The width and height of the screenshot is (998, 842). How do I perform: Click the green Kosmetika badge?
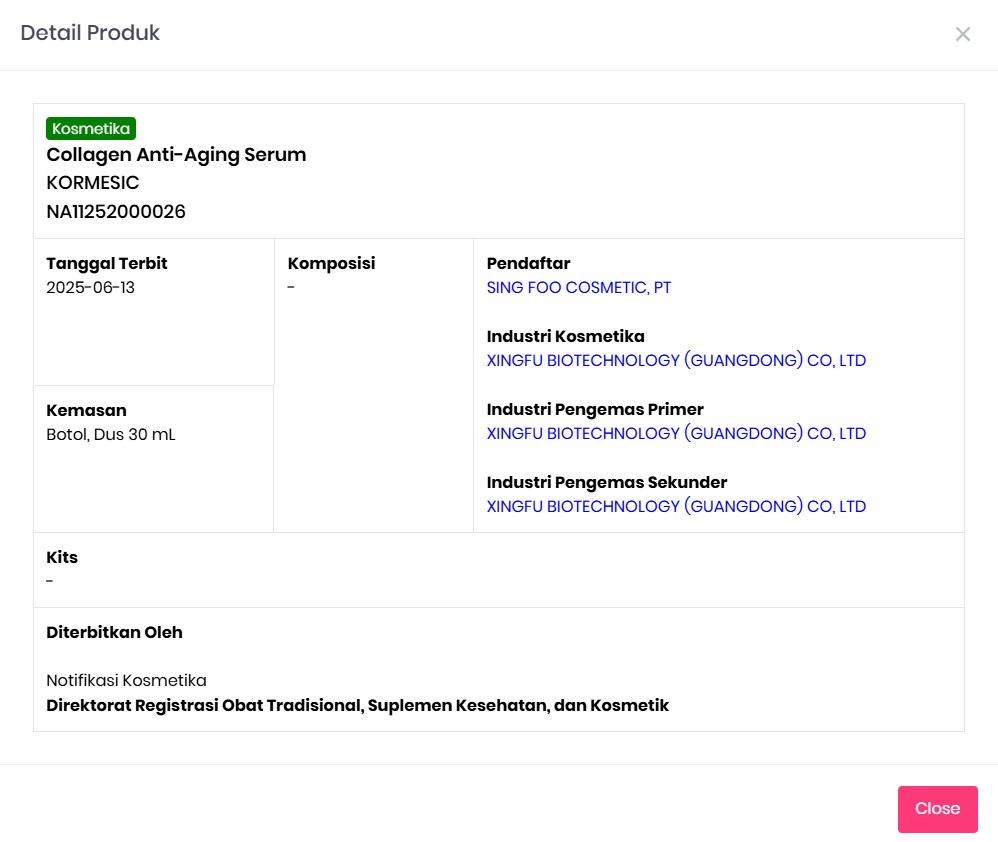point(91,129)
